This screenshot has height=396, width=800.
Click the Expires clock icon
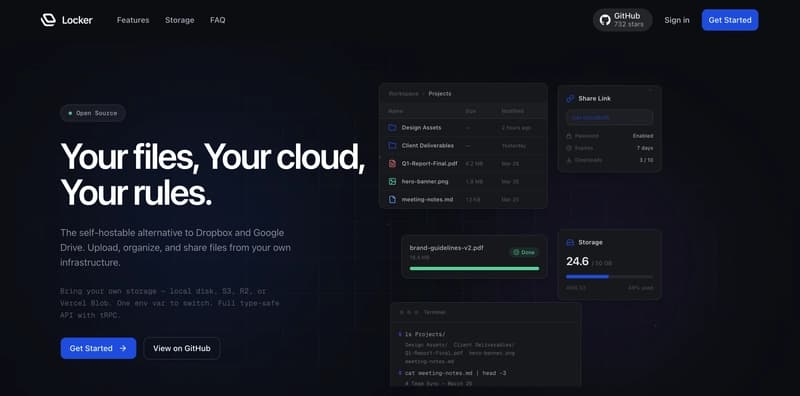point(569,148)
